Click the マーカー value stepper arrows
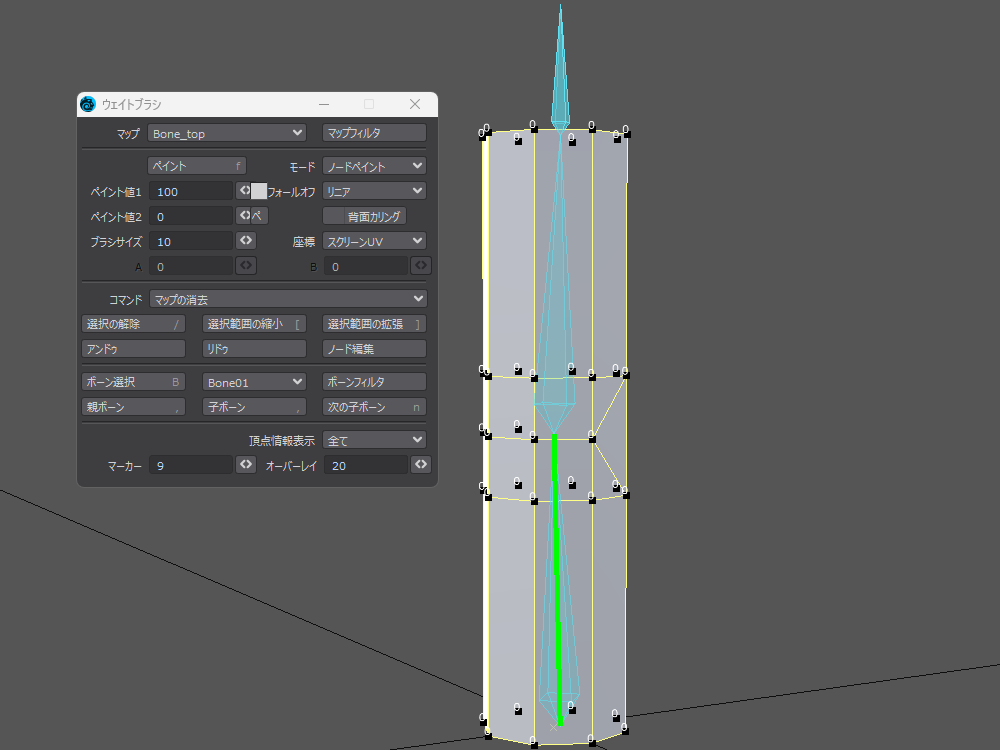This screenshot has height=750, width=1000. point(245,465)
